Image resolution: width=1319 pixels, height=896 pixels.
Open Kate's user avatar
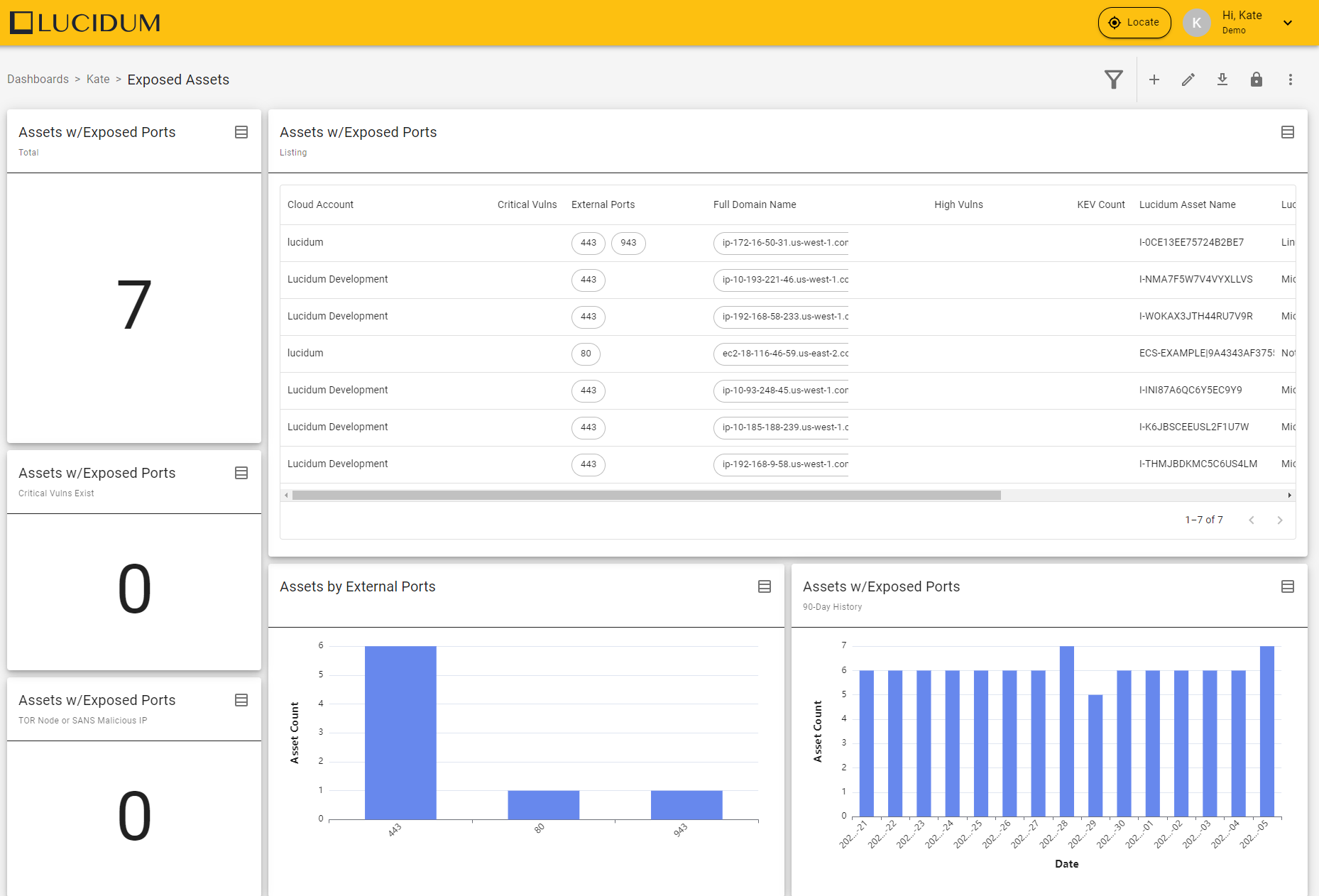click(1197, 23)
